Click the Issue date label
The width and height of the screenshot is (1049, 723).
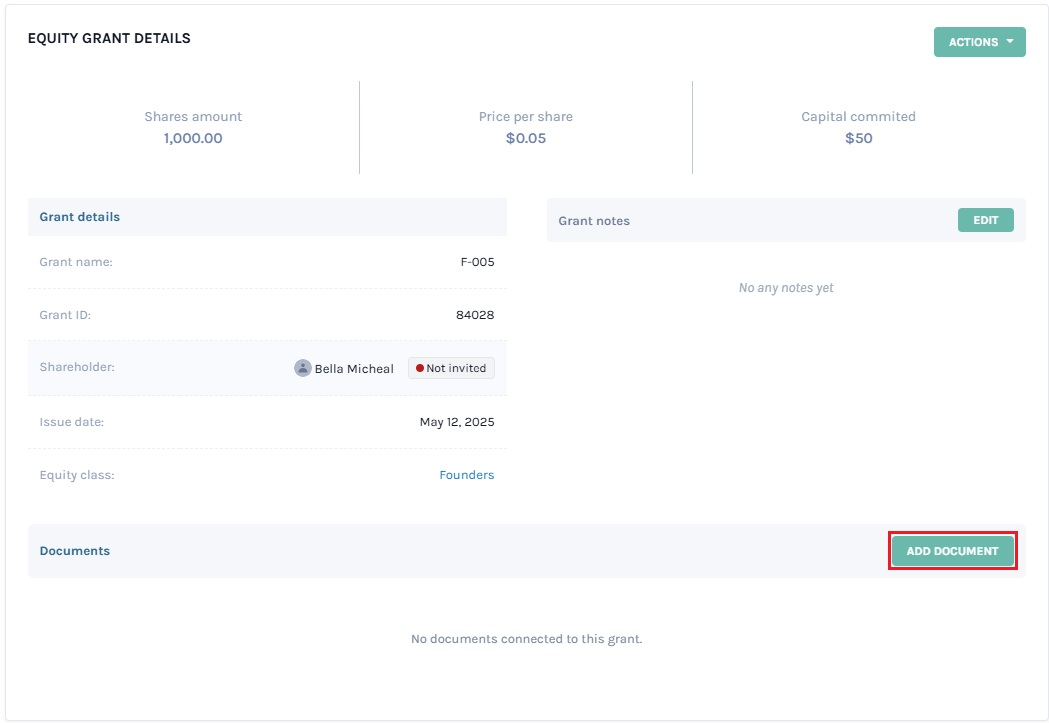click(72, 422)
